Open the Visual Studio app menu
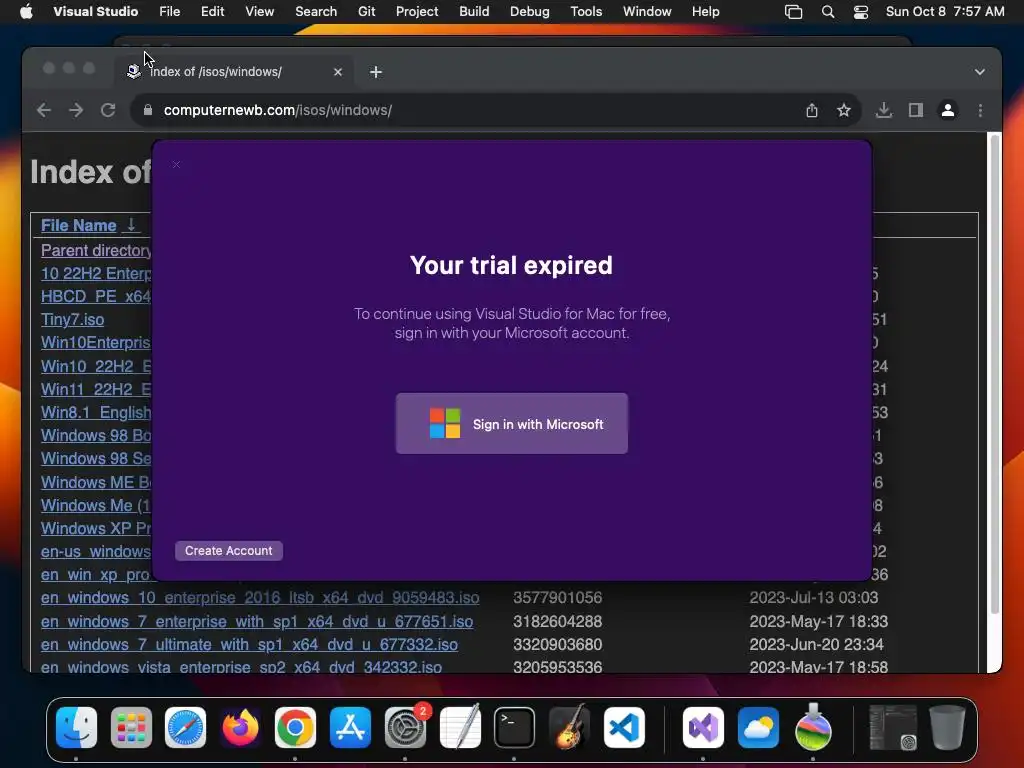The image size is (1024, 768). [95, 11]
